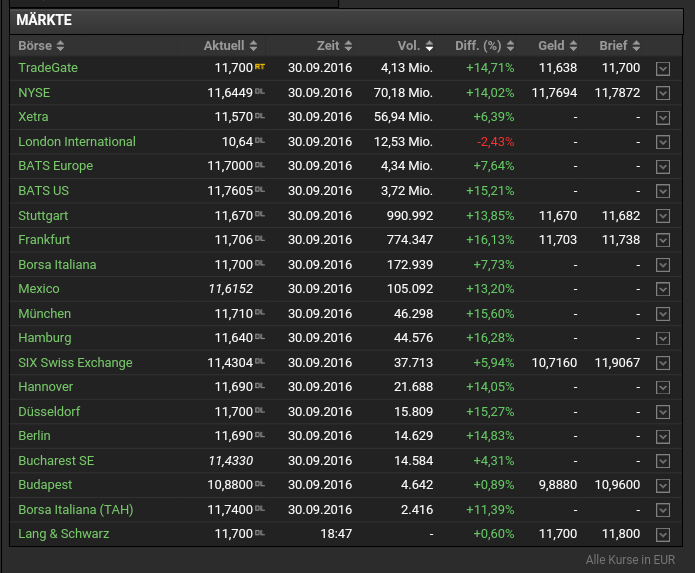695x573 pixels.
Task: Sort by the Brief column
Action: pyautogui.click(x=620, y=46)
